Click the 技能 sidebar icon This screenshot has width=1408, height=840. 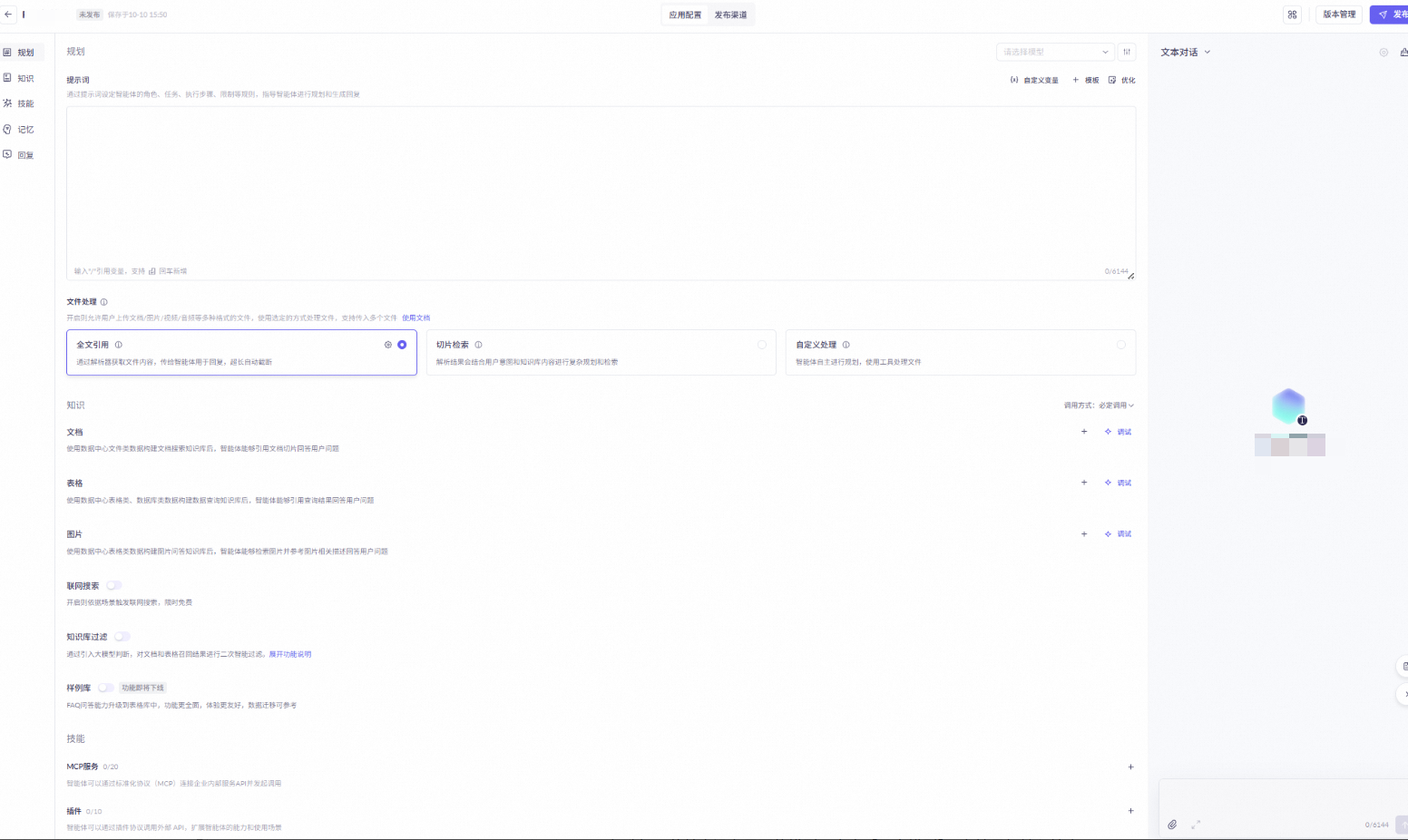[x=7, y=103]
